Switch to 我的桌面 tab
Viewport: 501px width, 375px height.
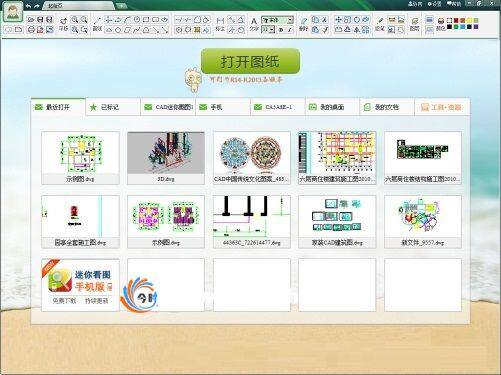coord(332,107)
